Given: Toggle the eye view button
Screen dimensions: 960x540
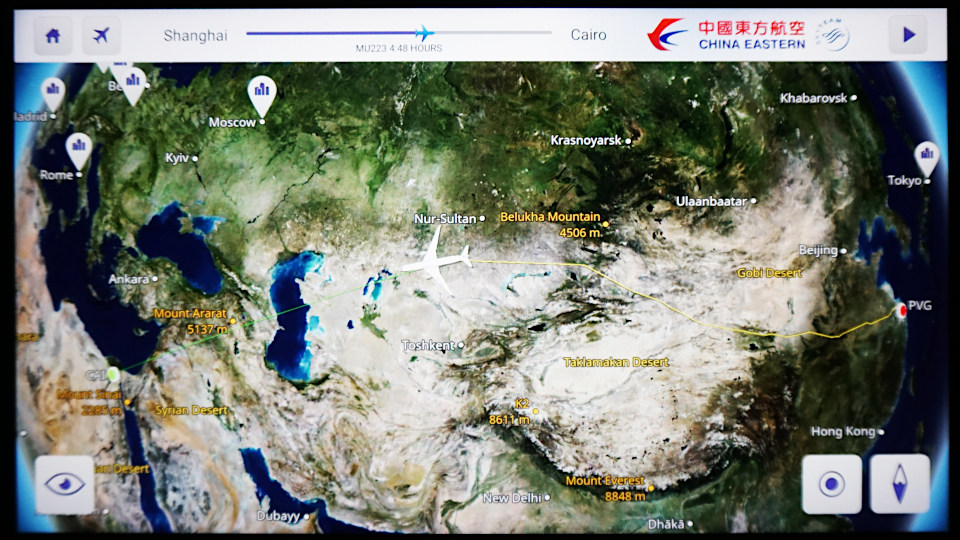Looking at the screenshot, I should point(65,484).
